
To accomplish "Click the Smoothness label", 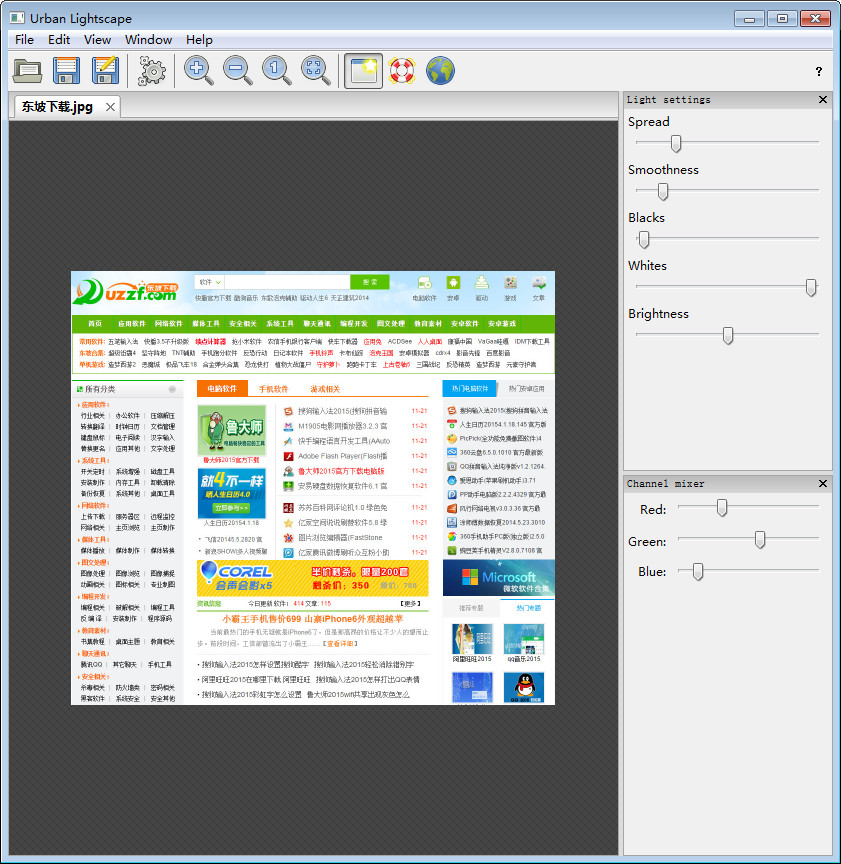I will 663,170.
